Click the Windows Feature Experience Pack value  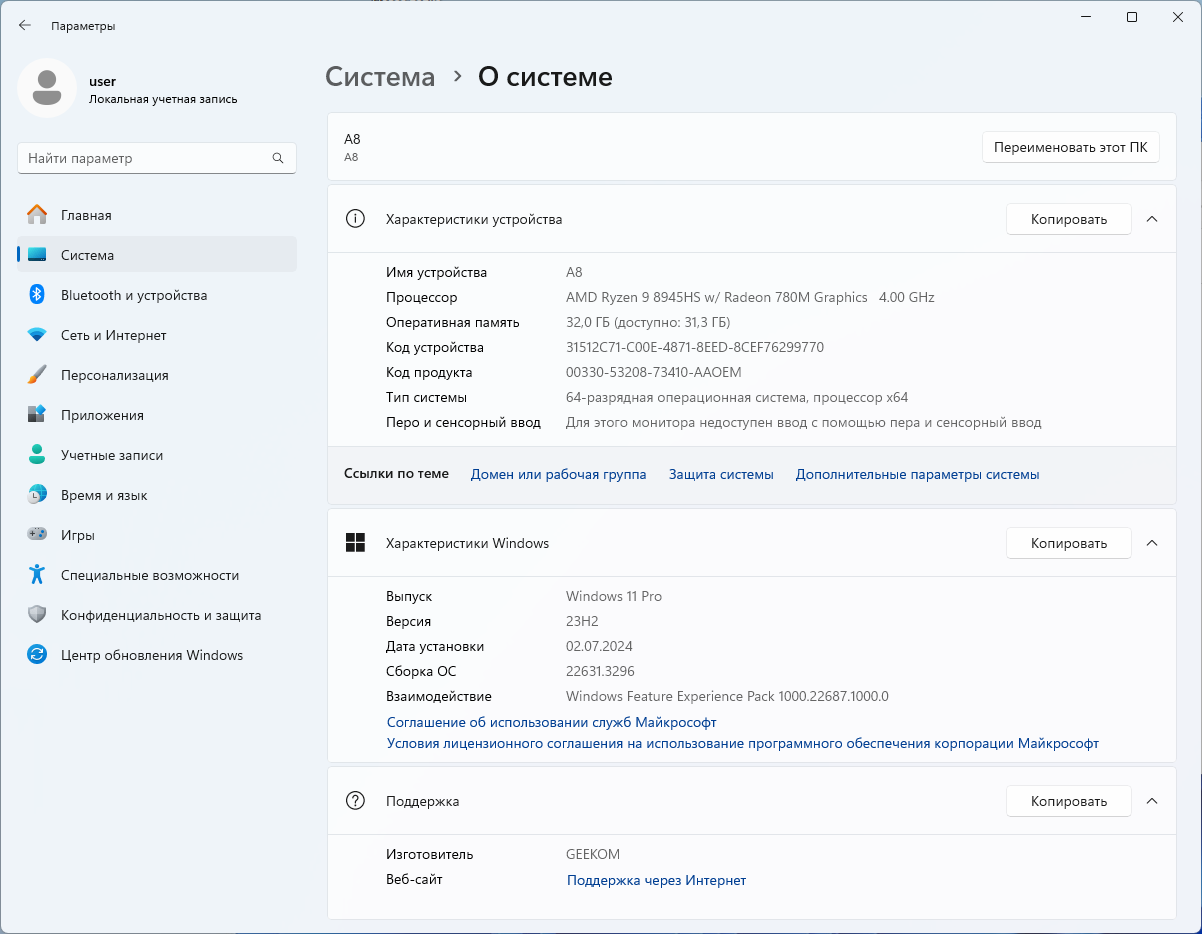727,696
